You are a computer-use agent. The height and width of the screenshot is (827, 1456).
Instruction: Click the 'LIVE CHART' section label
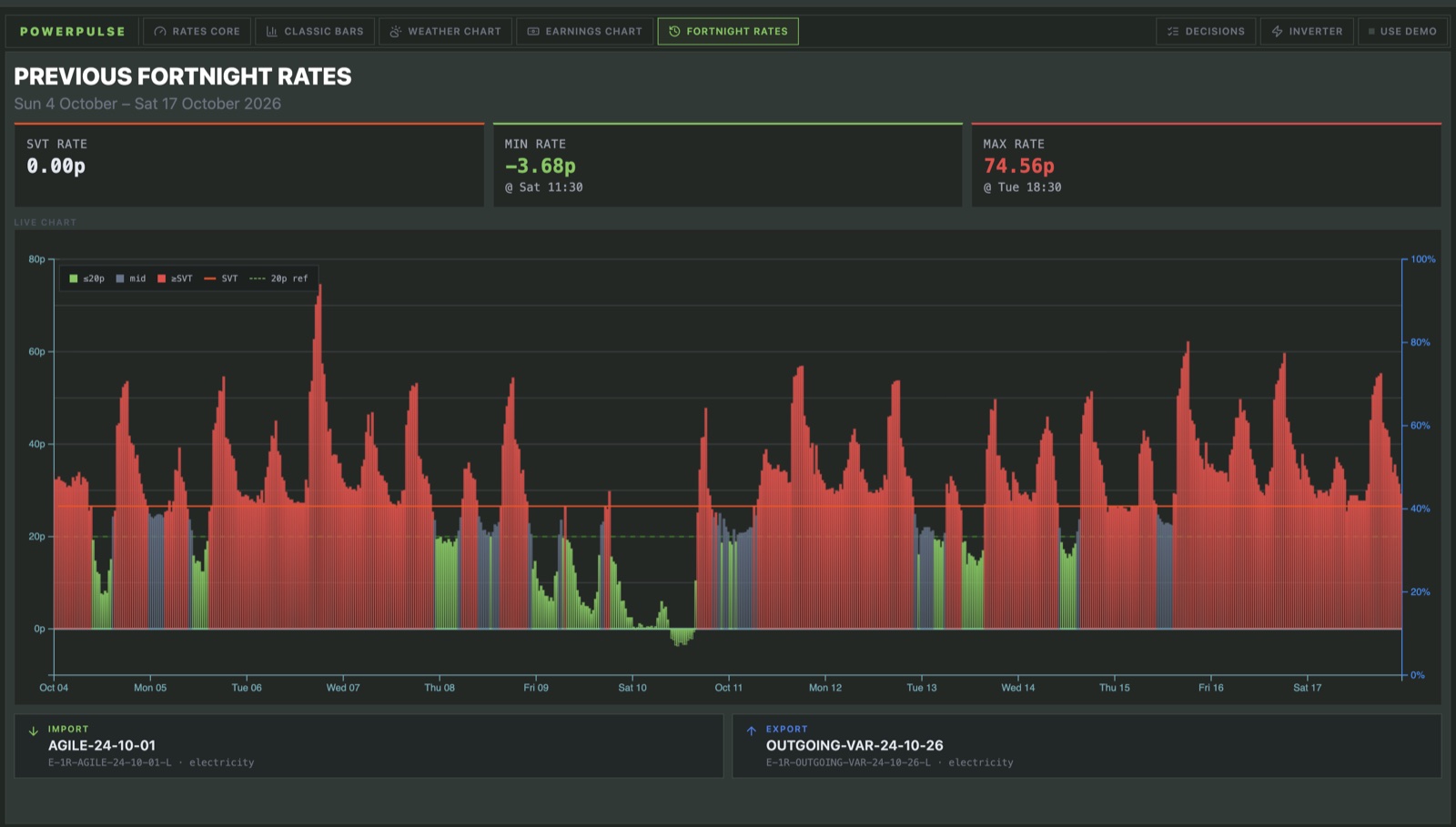(45, 222)
